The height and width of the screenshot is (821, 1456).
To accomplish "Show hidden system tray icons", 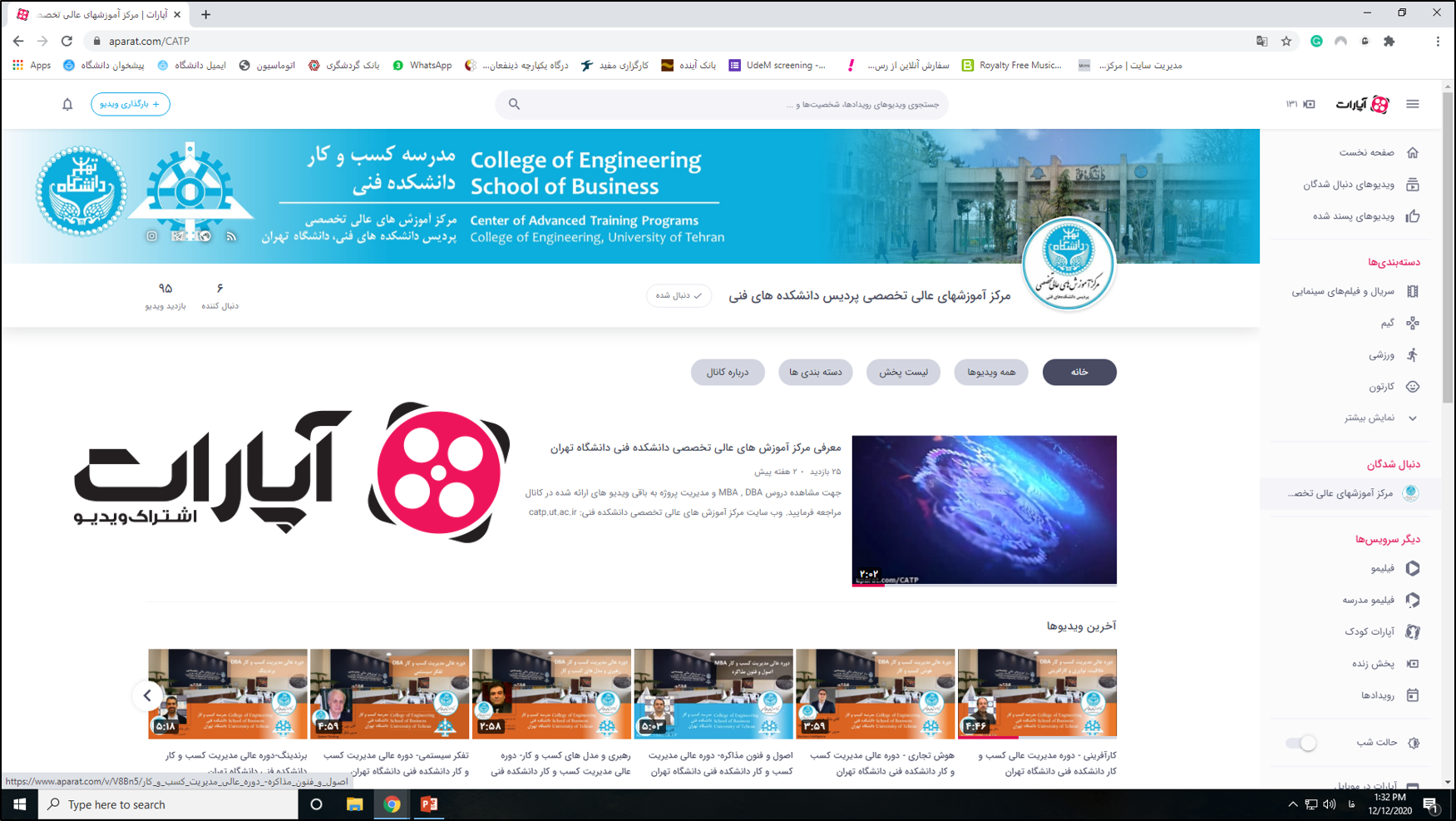I will [x=1292, y=804].
